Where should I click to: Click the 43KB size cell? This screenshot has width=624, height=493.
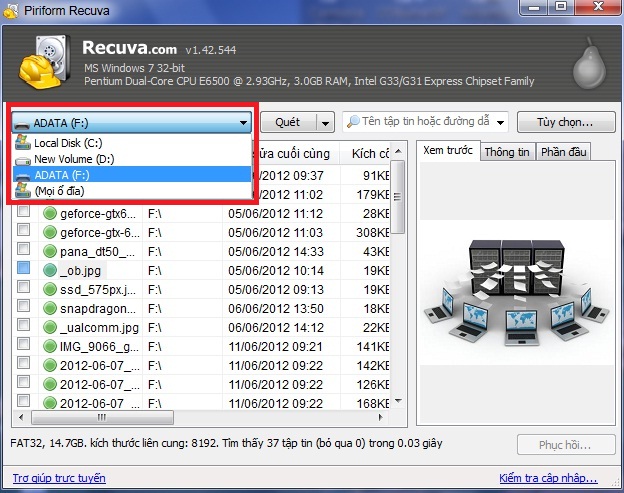[x=376, y=251]
